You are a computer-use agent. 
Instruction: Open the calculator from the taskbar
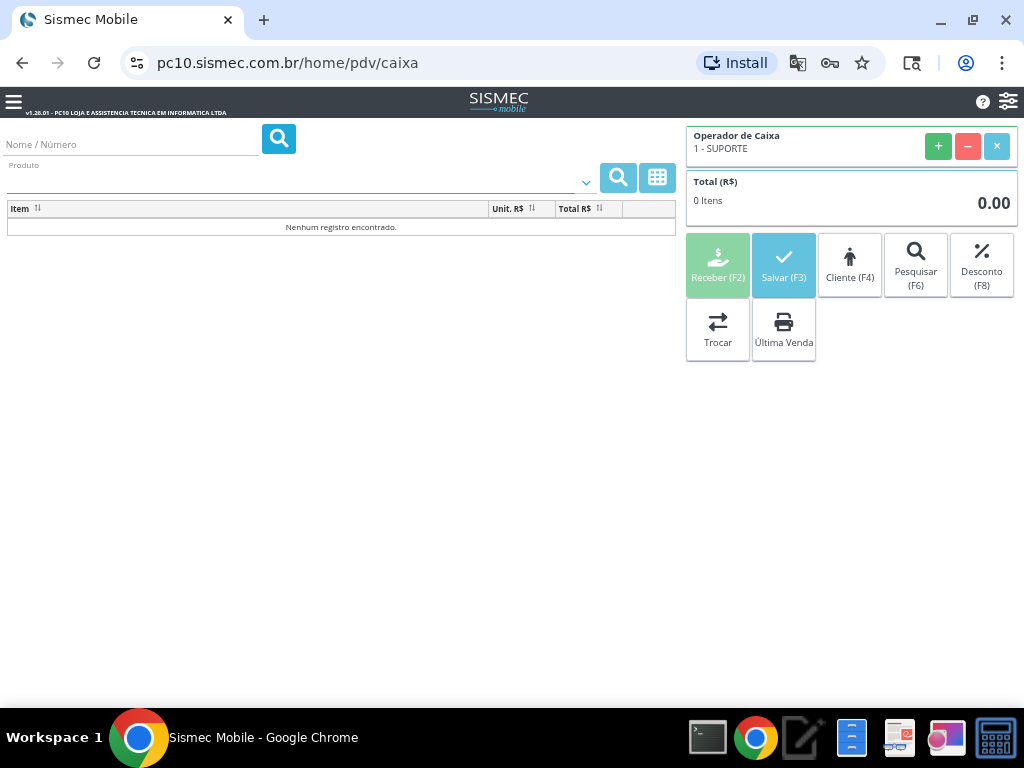point(995,738)
